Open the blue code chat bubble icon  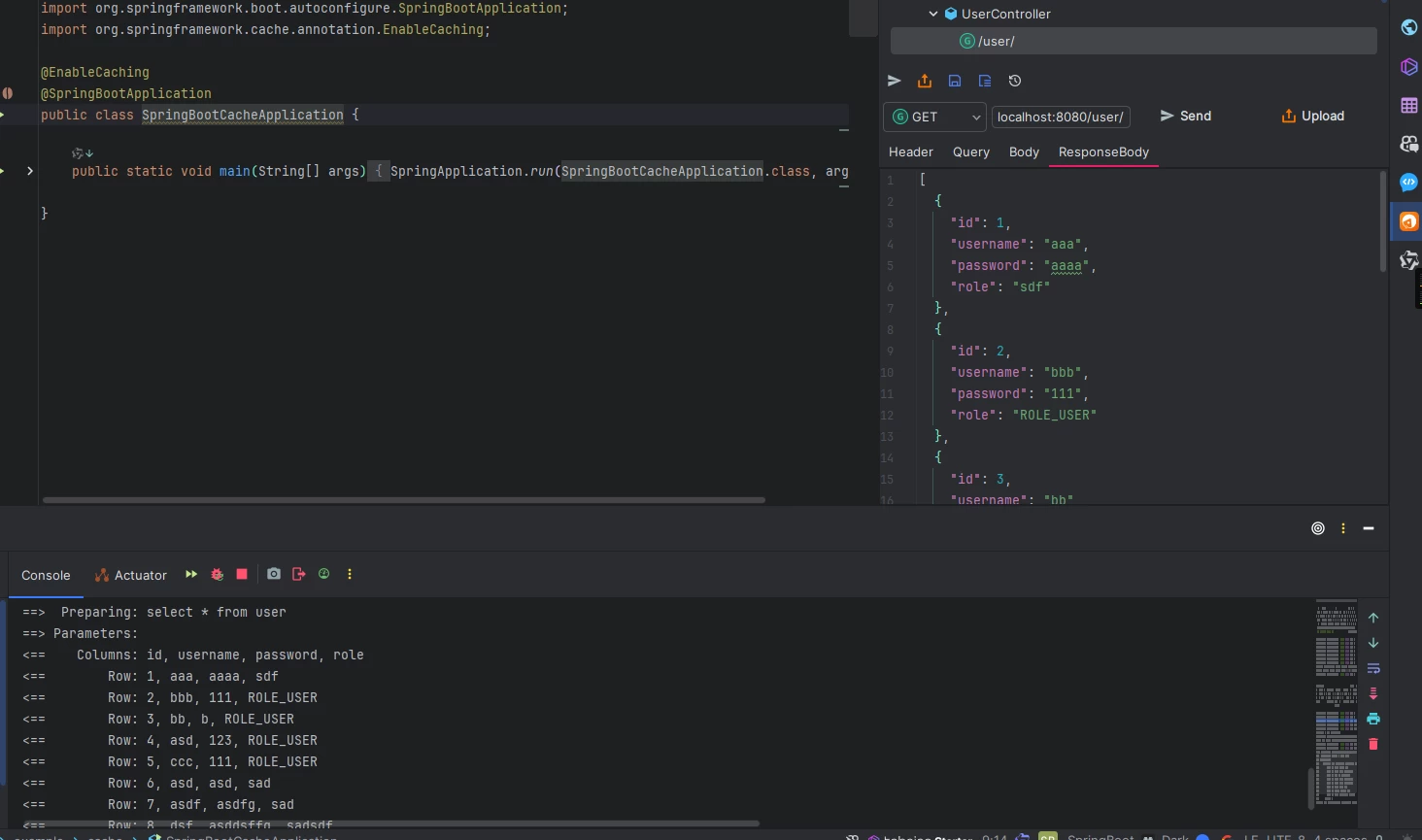1408,183
